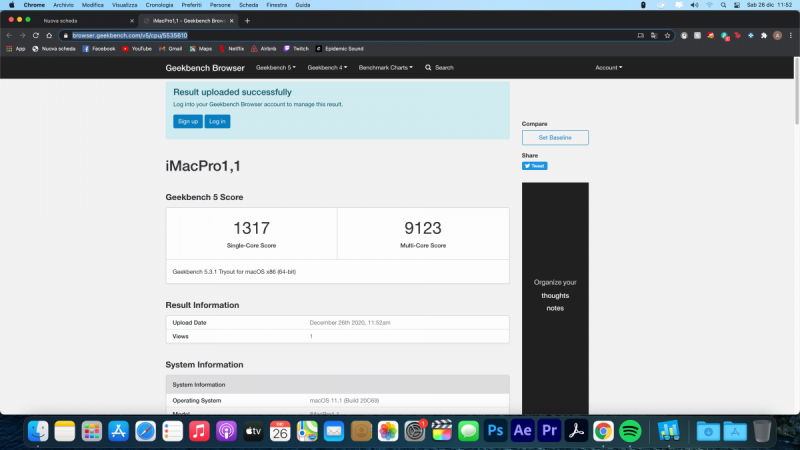800x450 pixels.
Task: Open Launchpad from the Dock
Action: click(x=92, y=431)
